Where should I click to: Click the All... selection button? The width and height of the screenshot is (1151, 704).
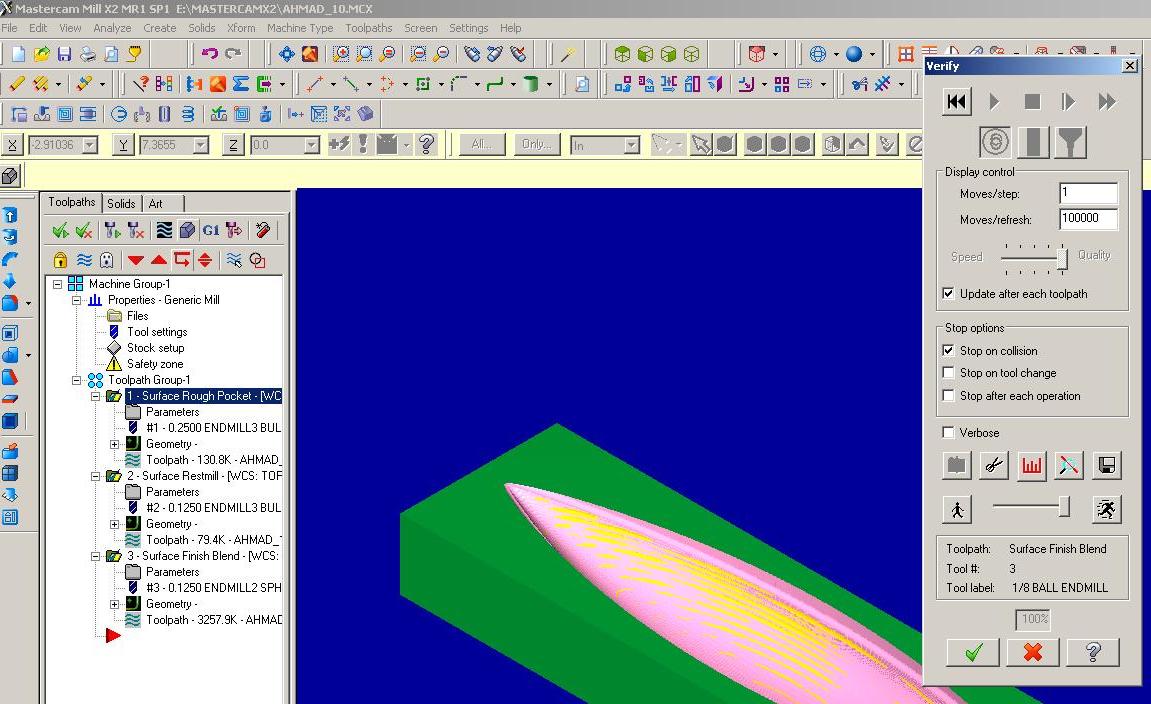pyautogui.click(x=482, y=144)
